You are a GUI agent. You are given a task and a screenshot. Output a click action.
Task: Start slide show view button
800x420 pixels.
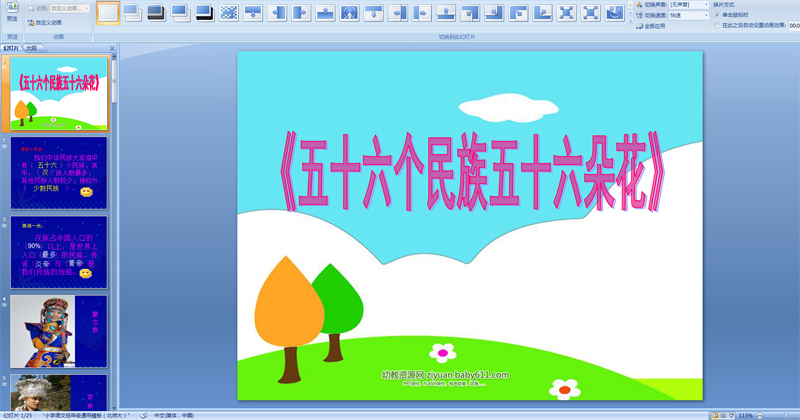coord(731,416)
